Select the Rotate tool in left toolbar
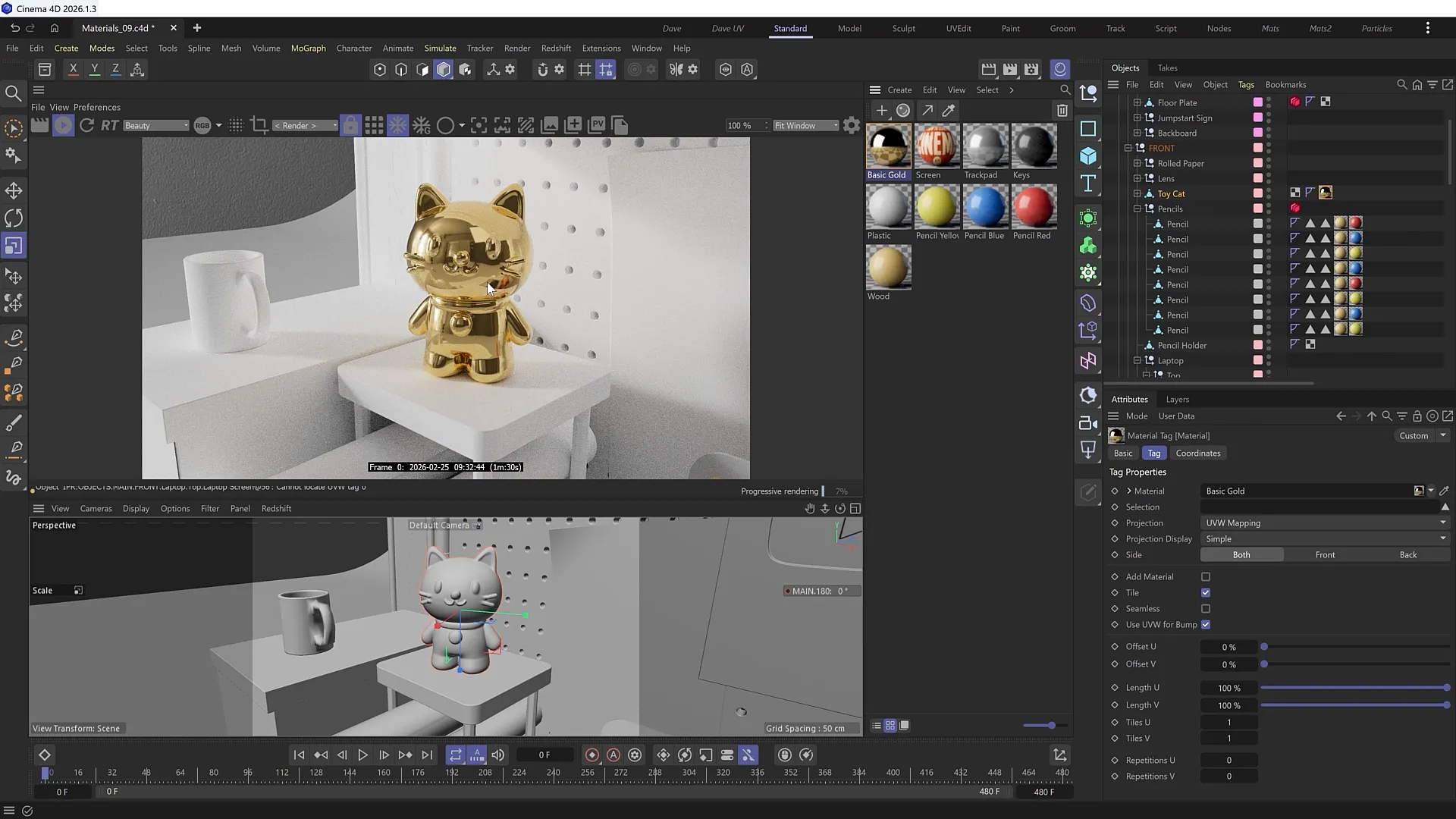Image resolution: width=1456 pixels, height=819 pixels. click(x=14, y=218)
